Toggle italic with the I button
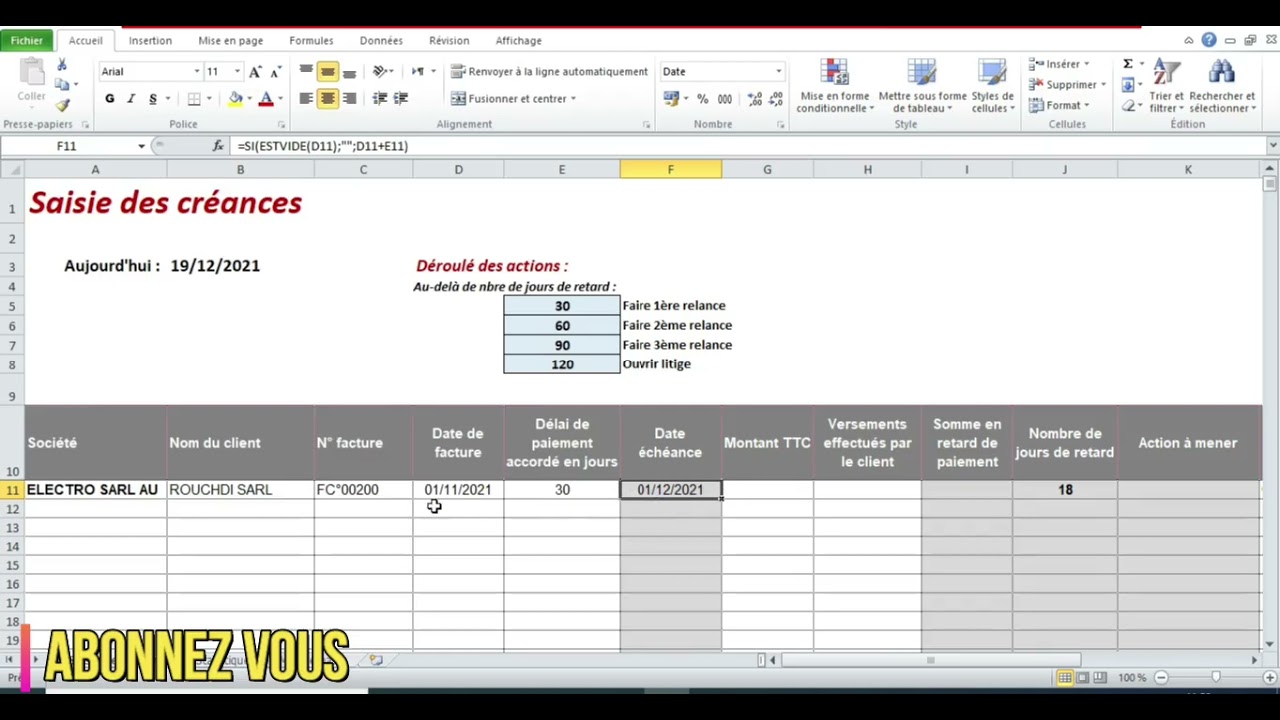This screenshot has width=1280, height=720. coord(130,99)
